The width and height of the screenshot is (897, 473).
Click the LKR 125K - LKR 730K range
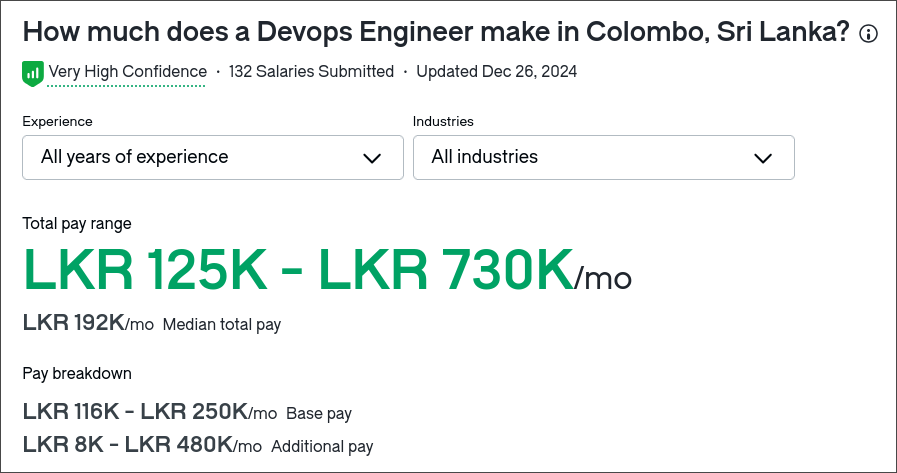pyautogui.click(x=297, y=269)
